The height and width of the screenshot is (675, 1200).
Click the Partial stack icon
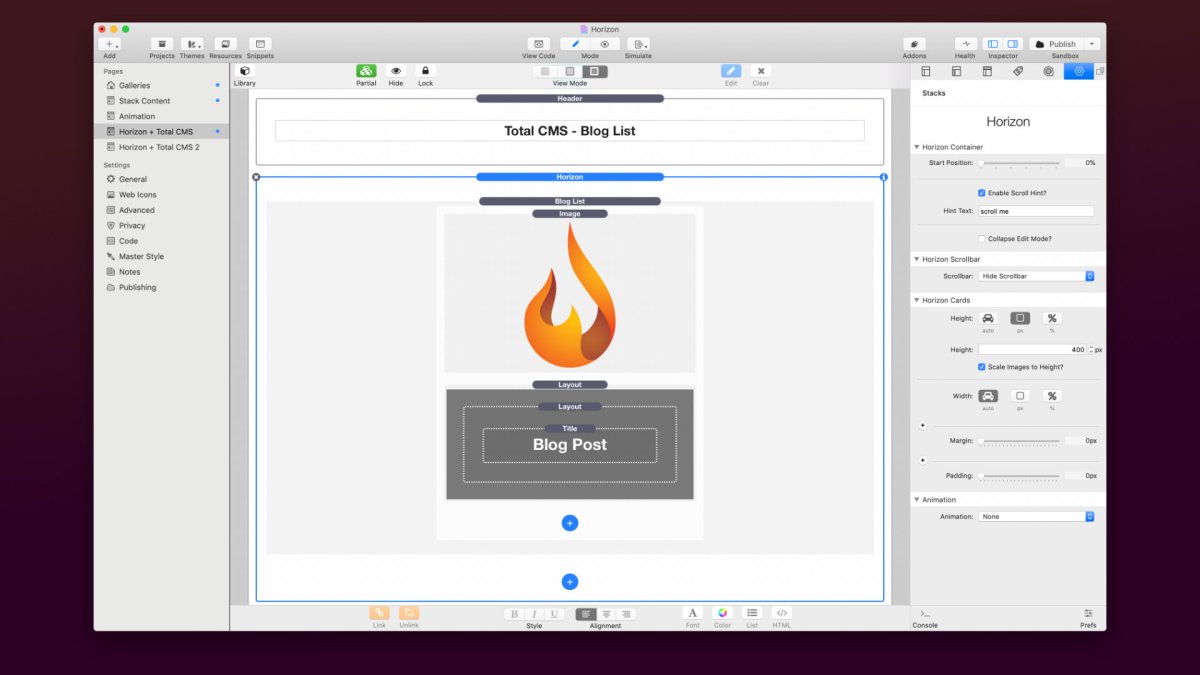point(366,71)
